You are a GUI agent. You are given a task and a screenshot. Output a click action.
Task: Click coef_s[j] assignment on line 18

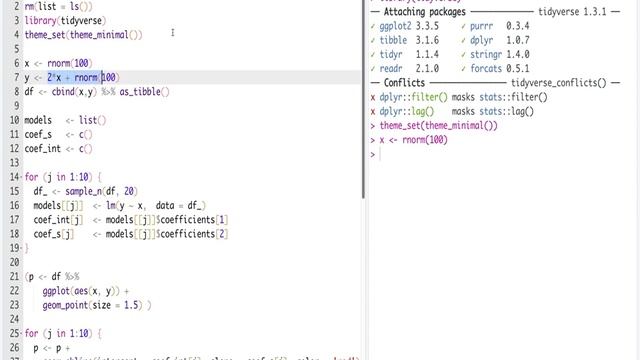pyautogui.click(x=131, y=234)
